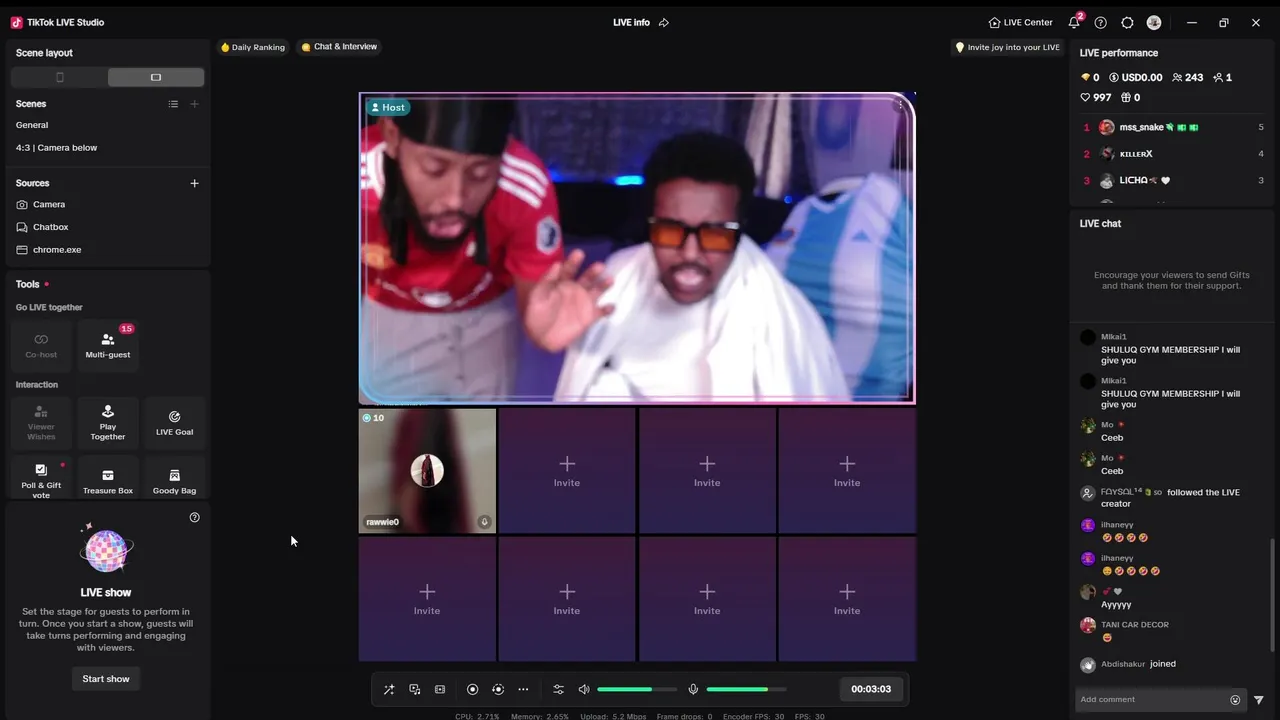Open the Multi-guest tool
1280x720 pixels.
108,346
